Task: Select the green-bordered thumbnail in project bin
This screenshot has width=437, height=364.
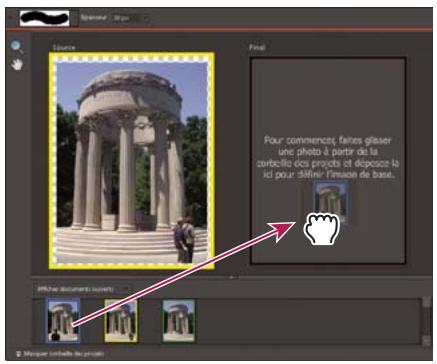Action: click(x=179, y=320)
